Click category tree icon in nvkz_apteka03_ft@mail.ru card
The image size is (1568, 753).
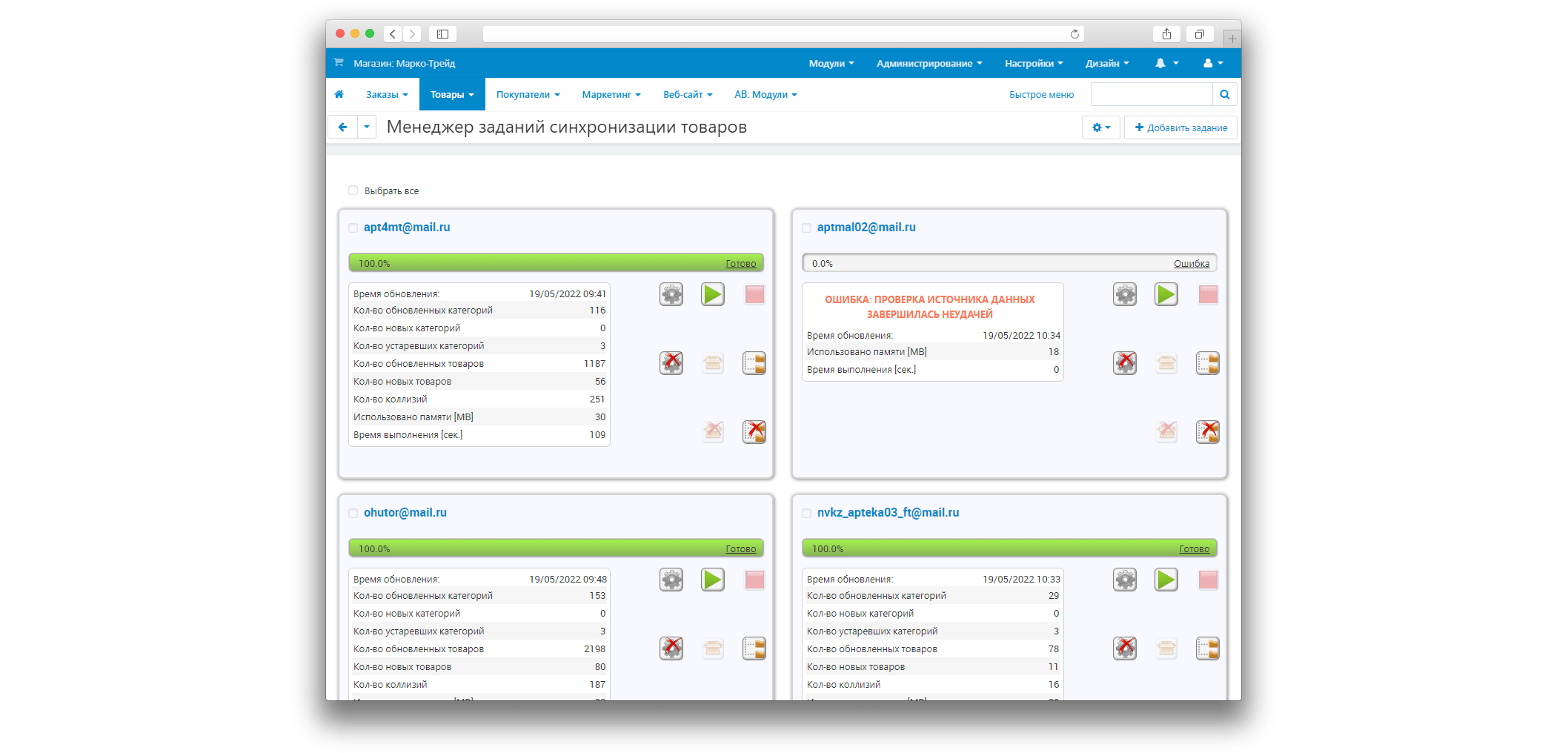(1208, 648)
